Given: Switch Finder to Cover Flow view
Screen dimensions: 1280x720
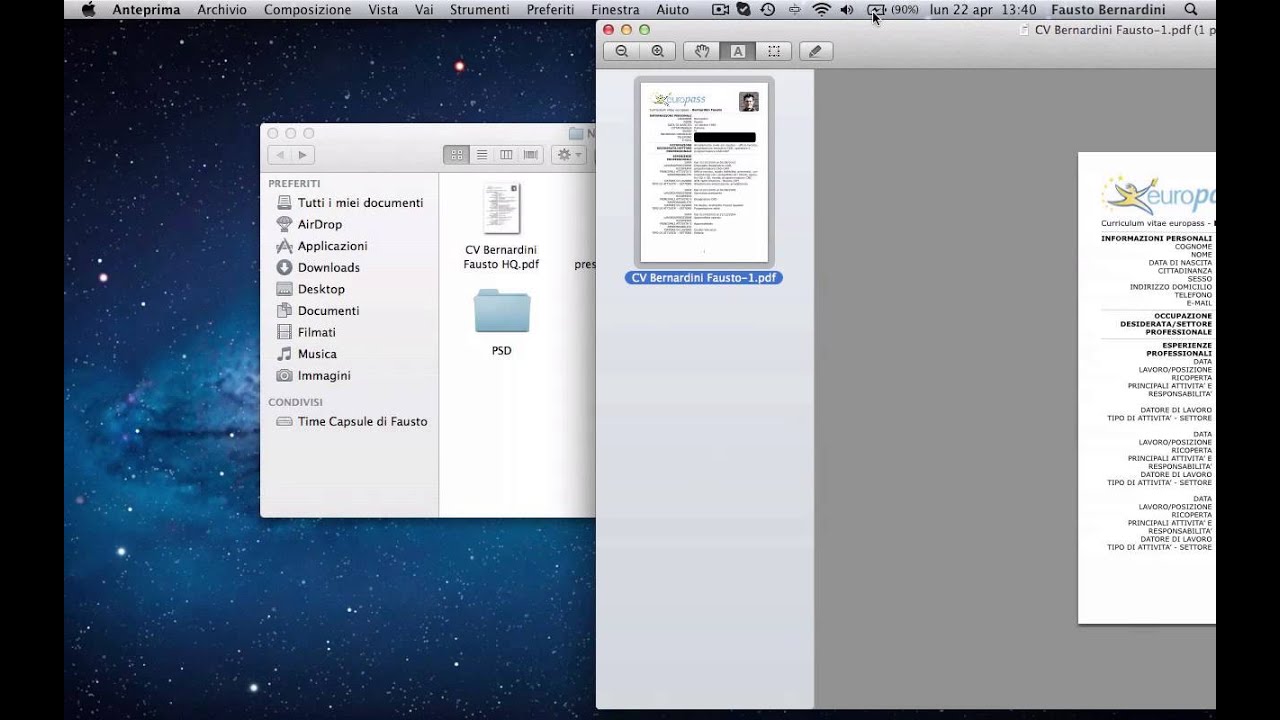Looking at the screenshot, I should (x=531, y=155).
